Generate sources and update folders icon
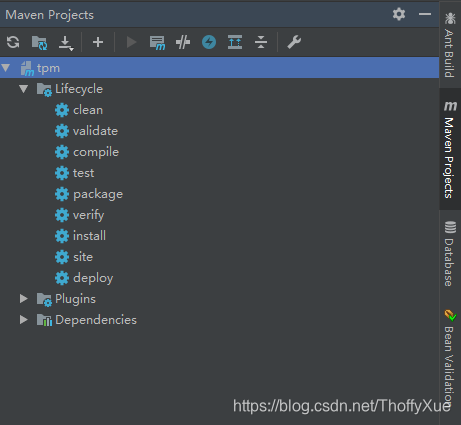Screen dimensions: 461x425 coord(39,42)
